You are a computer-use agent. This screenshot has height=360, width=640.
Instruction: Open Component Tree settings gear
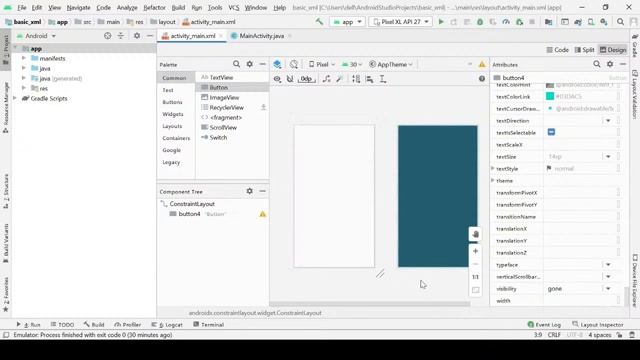tap(249, 191)
